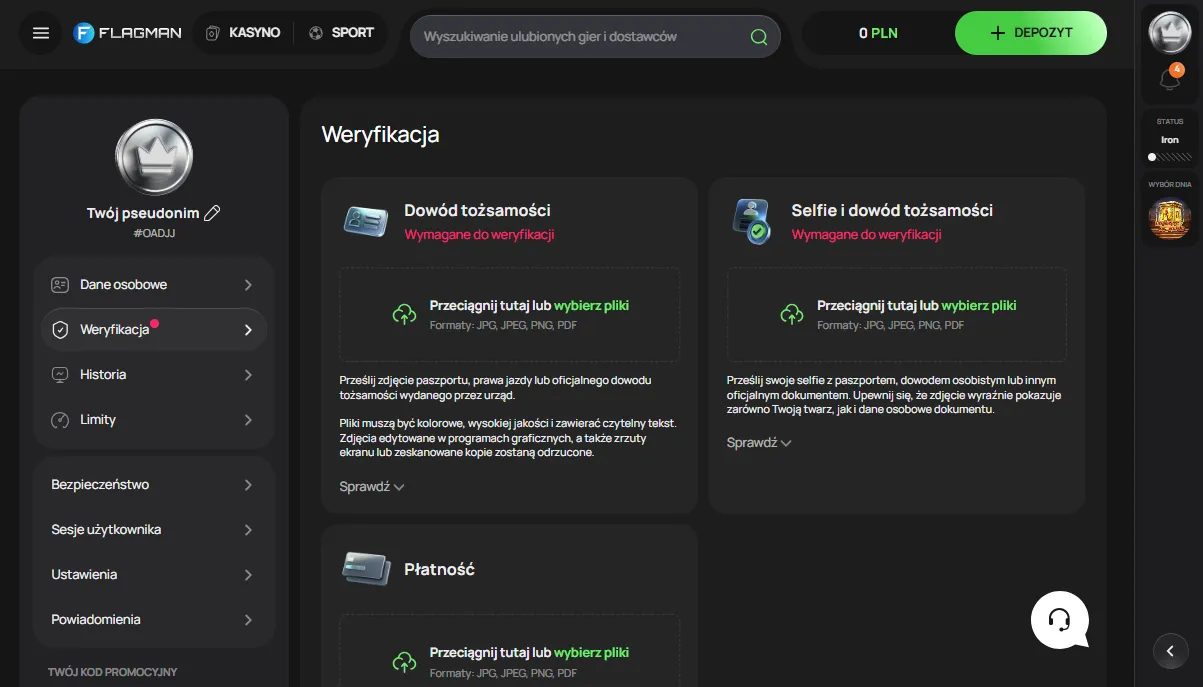Click the crown avatar in right sidebar
Screen dimensions: 1203x687
(1169, 32)
